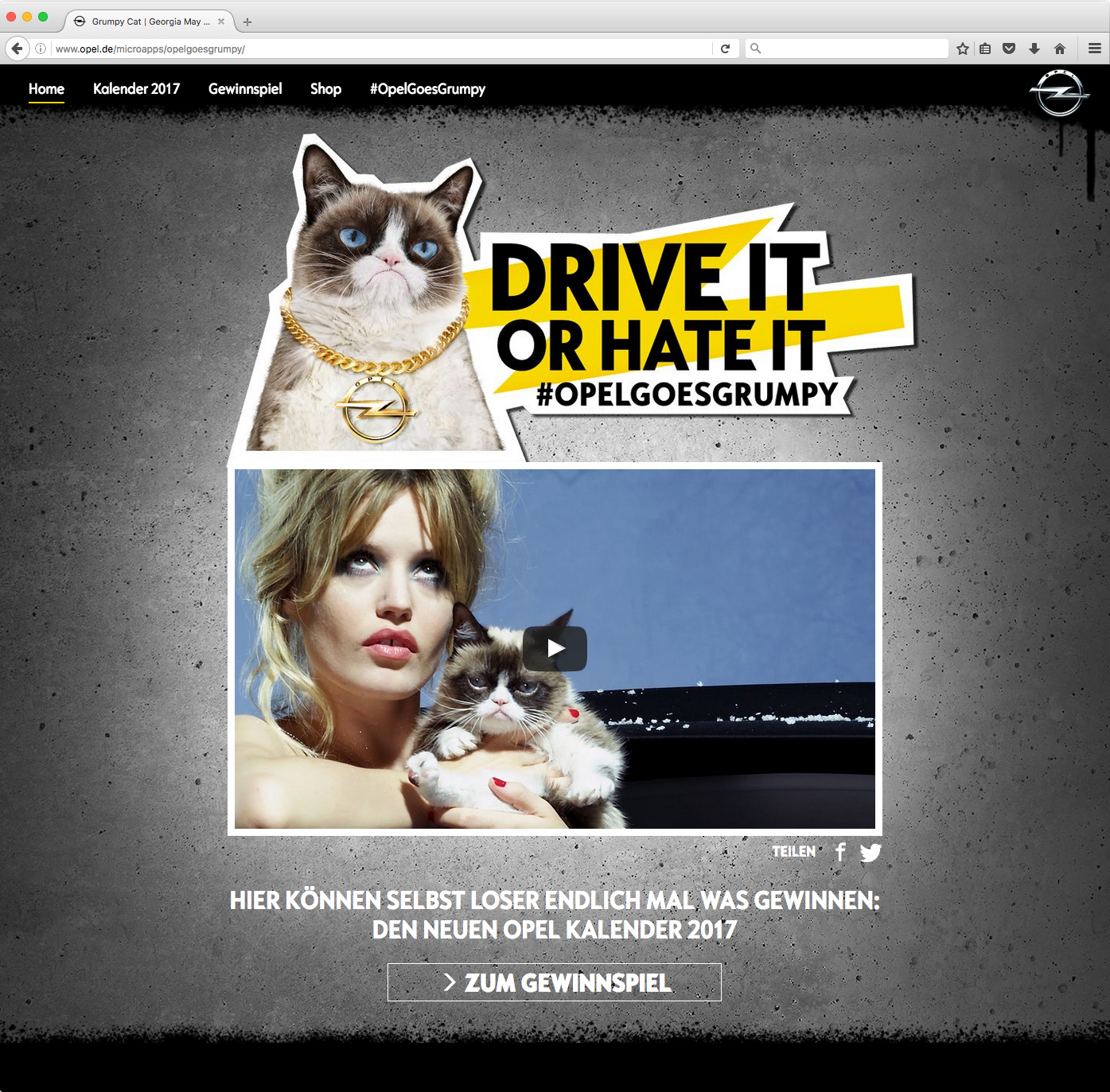Image resolution: width=1110 pixels, height=1092 pixels.
Task: Open a new tab with the plus button
Action: point(247,22)
